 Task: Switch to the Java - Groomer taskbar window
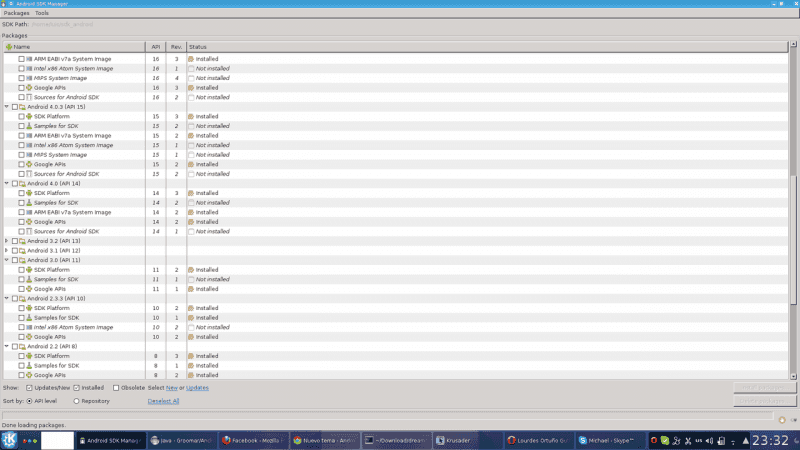182,440
